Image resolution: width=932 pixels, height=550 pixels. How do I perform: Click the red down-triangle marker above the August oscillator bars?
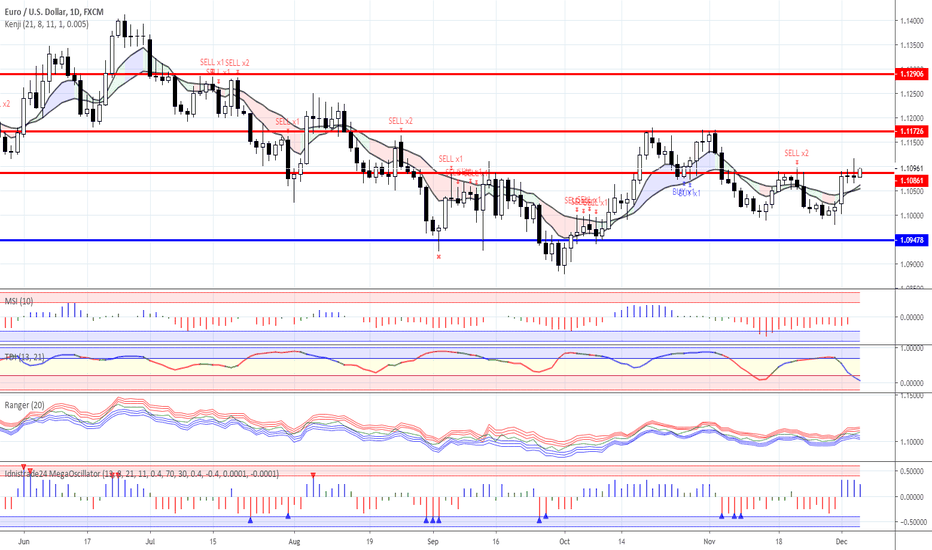click(x=313, y=475)
